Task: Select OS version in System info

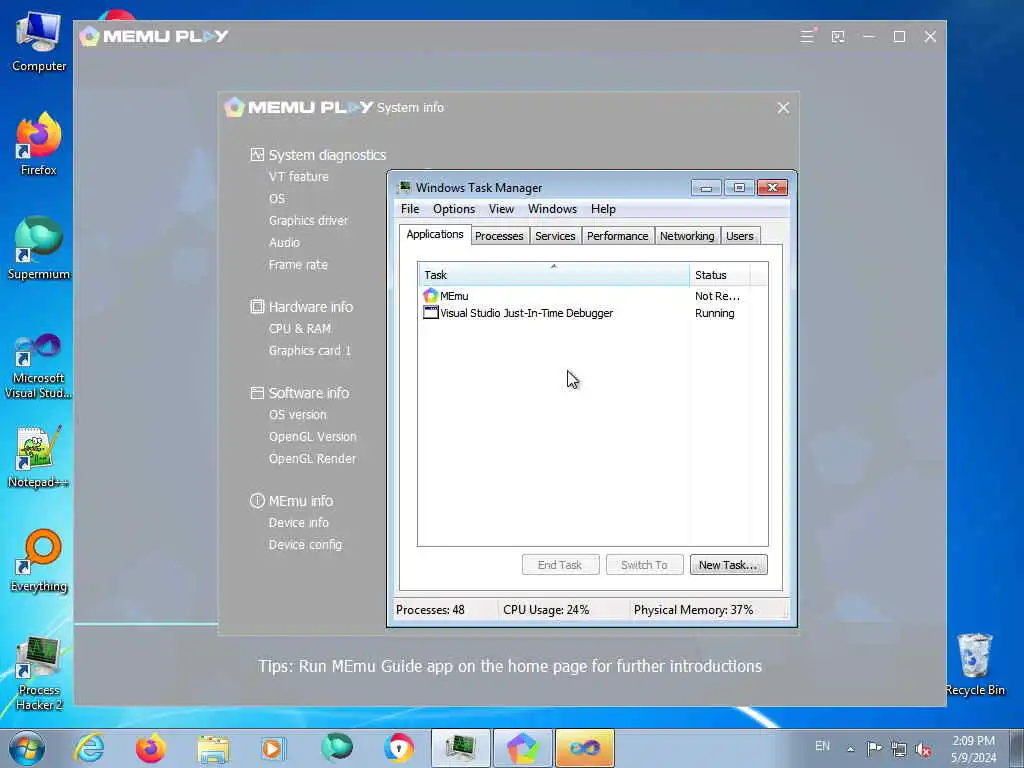Action: point(297,415)
